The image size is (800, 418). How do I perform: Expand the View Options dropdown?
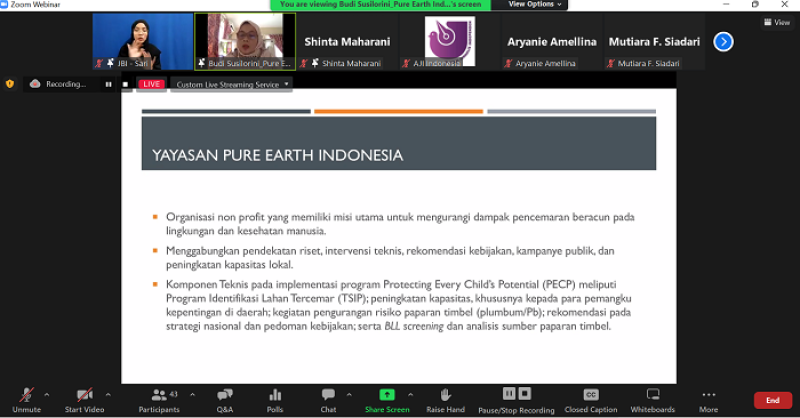pos(536,5)
